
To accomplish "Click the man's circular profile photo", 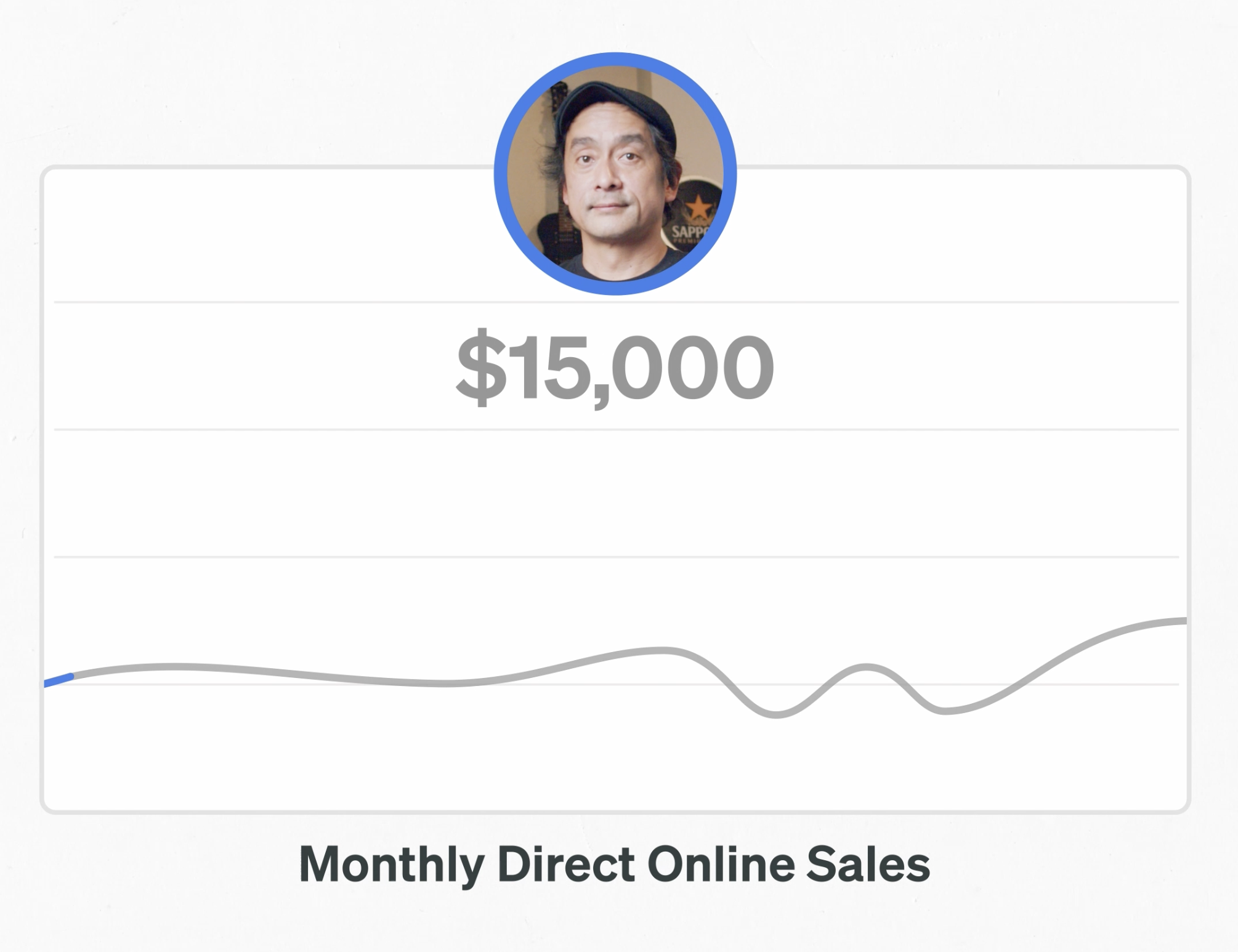I will [615, 174].
